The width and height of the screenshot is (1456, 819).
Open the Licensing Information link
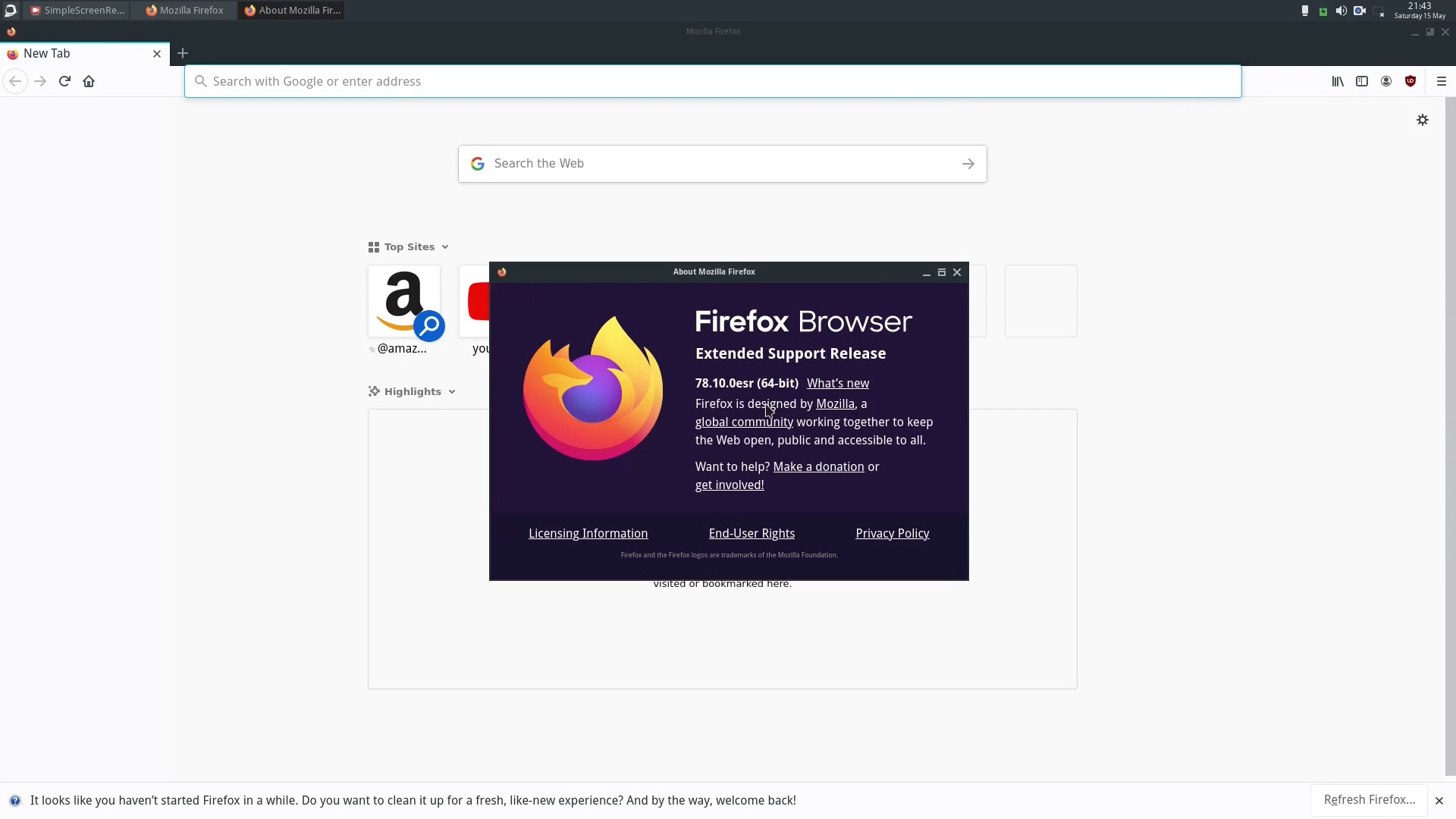[x=588, y=533]
